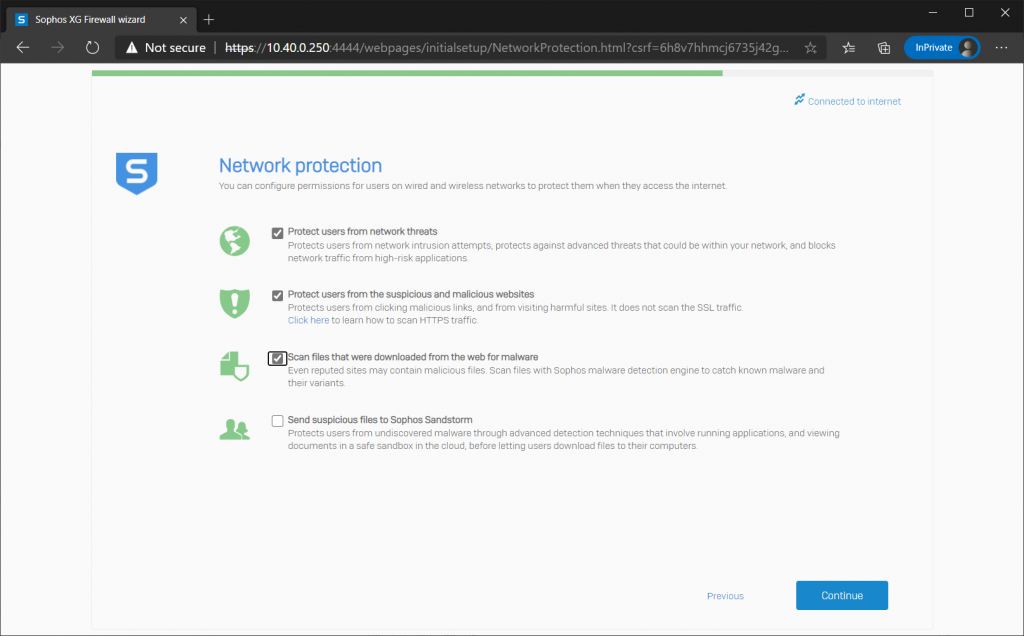Screen dimensions: 1024x636
Task: Click the browser address bar URL
Action: tap(506, 48)
